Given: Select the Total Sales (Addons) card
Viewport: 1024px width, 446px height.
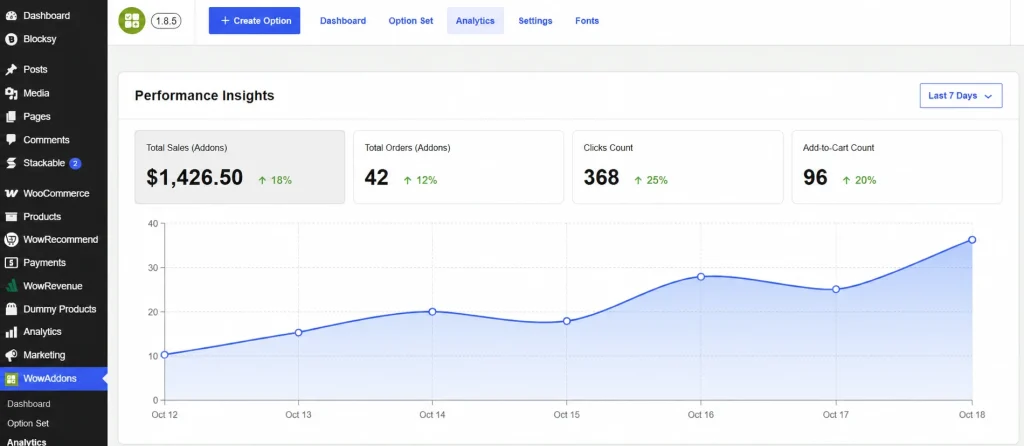Looking at the screenshot, I should tap(240, 167).
